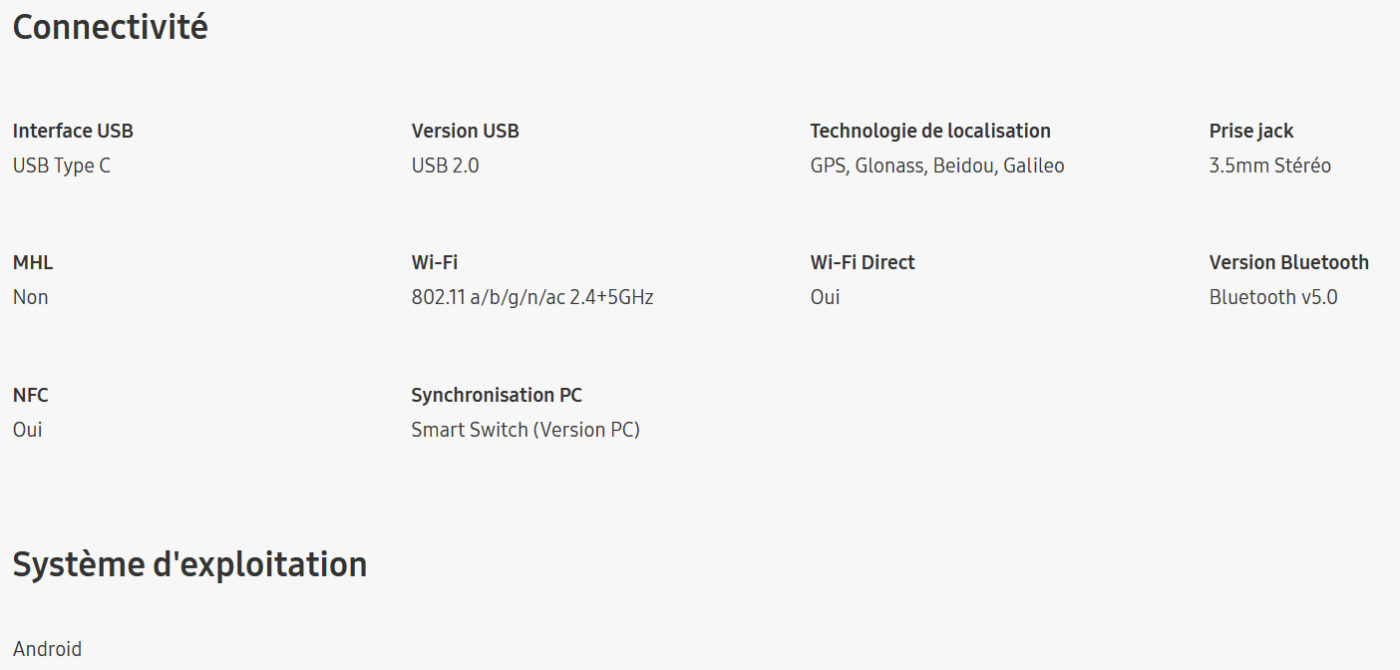This screenshot has height=670, width=1400.
Task: Select the 3.5mm Stéréo value
Action: point(1270,166)
